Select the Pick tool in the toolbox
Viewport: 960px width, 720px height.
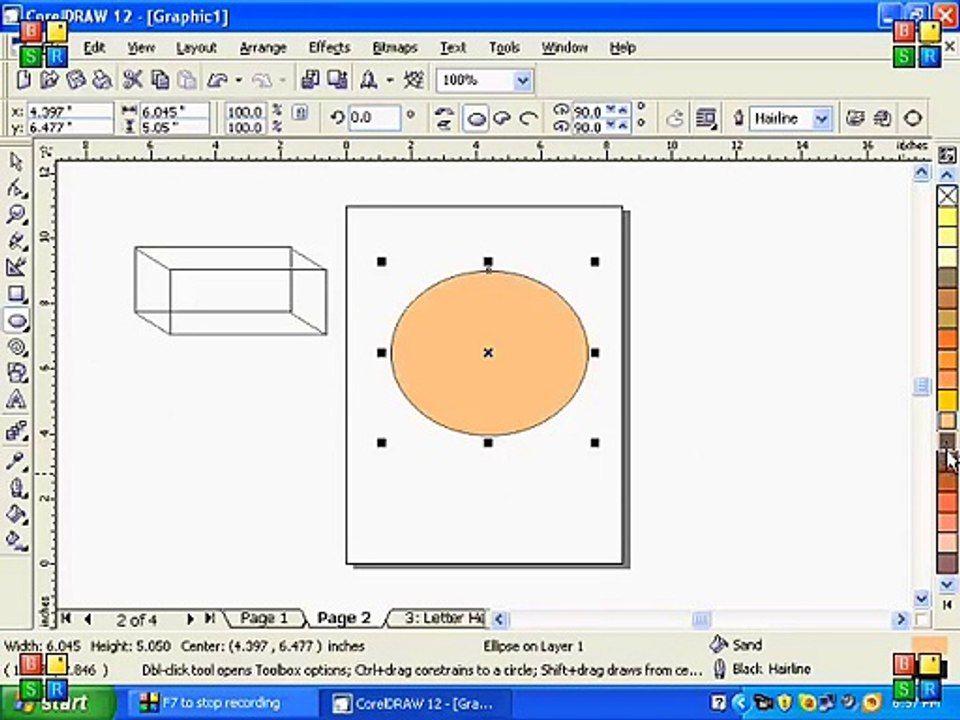pos(17,162)
